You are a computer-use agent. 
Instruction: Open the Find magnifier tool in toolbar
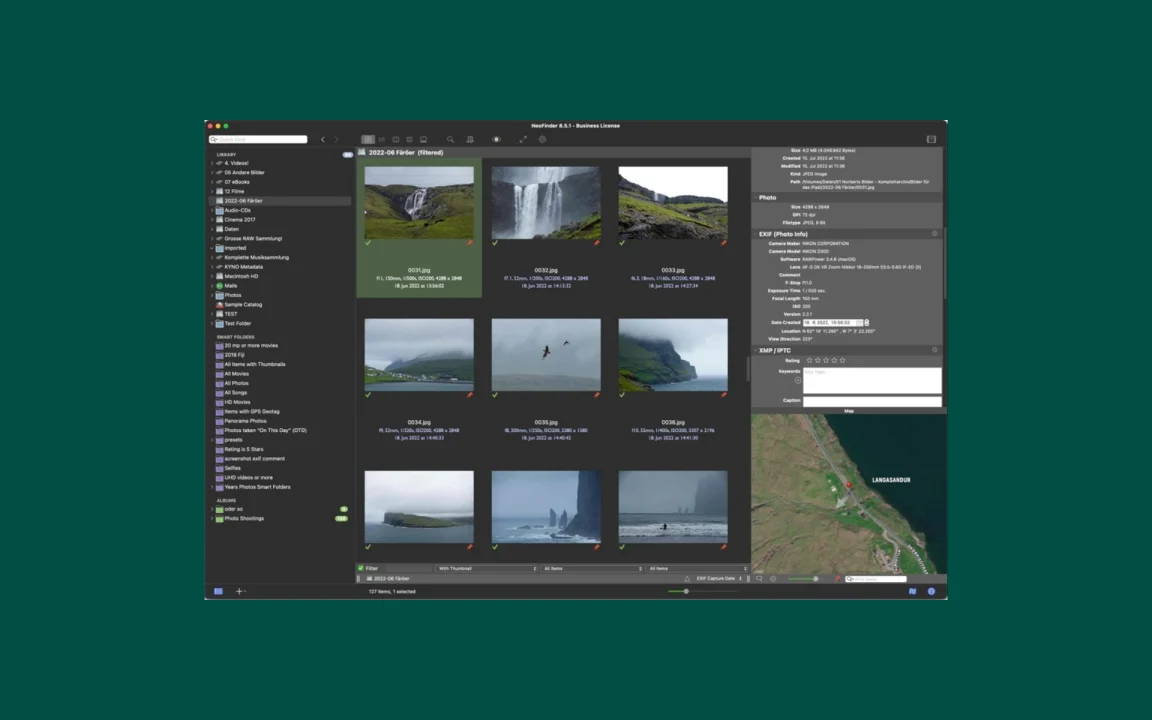pyautogui.click(x=450, y=140)
